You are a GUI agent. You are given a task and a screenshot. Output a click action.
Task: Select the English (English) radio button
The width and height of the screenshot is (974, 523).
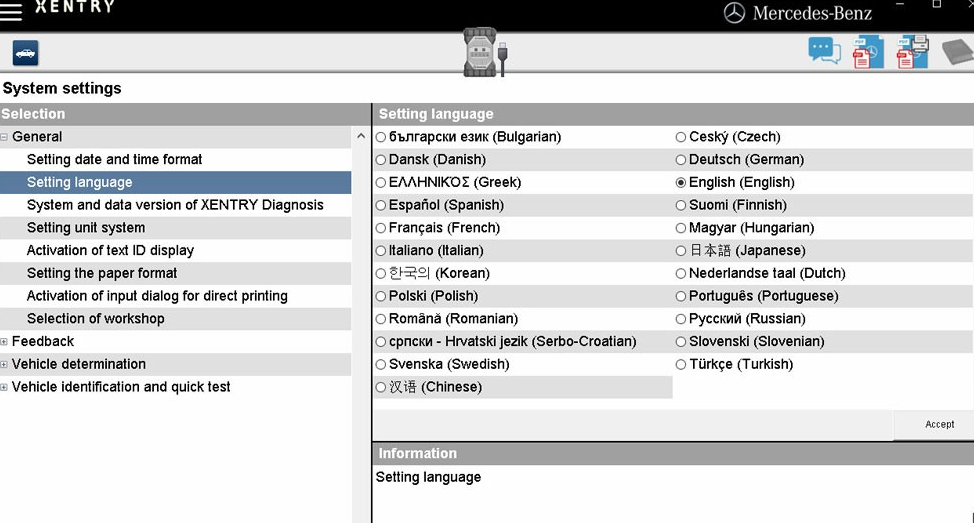coord(681,183)
